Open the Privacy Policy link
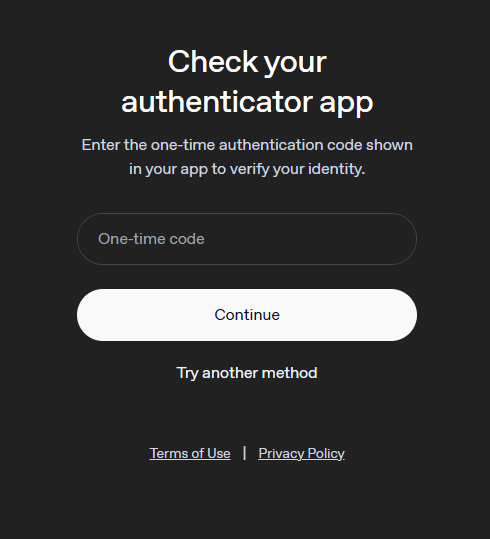The image size is (490, 539). pyautogui.click(x=301, y=453)
